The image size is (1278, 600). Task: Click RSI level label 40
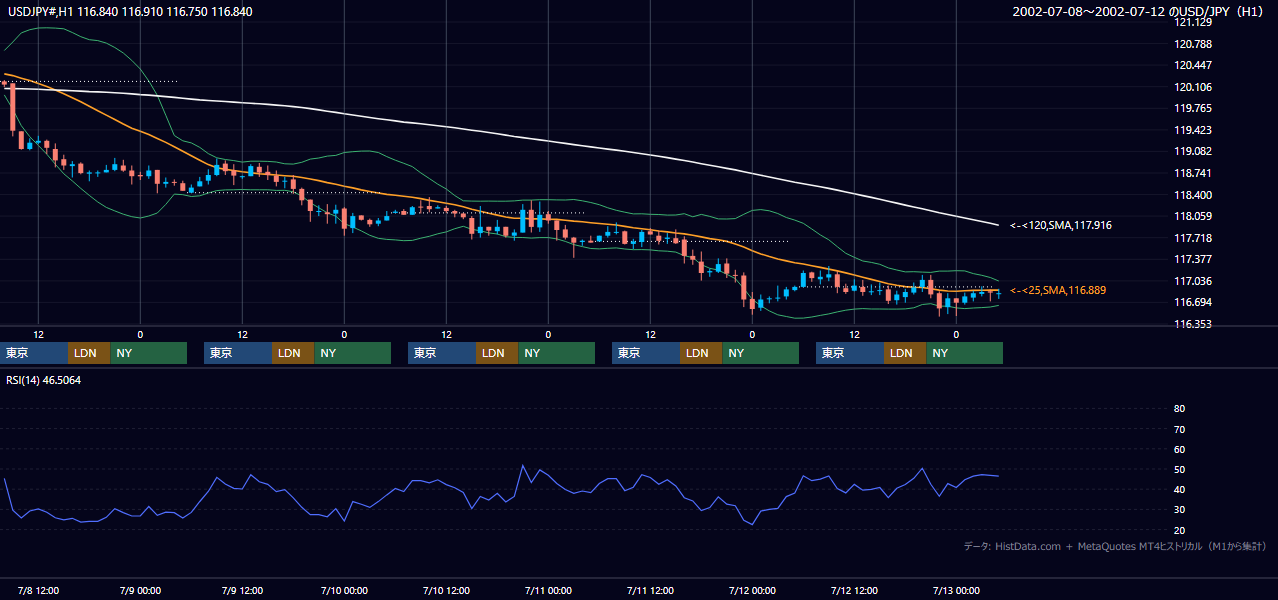1179,489
